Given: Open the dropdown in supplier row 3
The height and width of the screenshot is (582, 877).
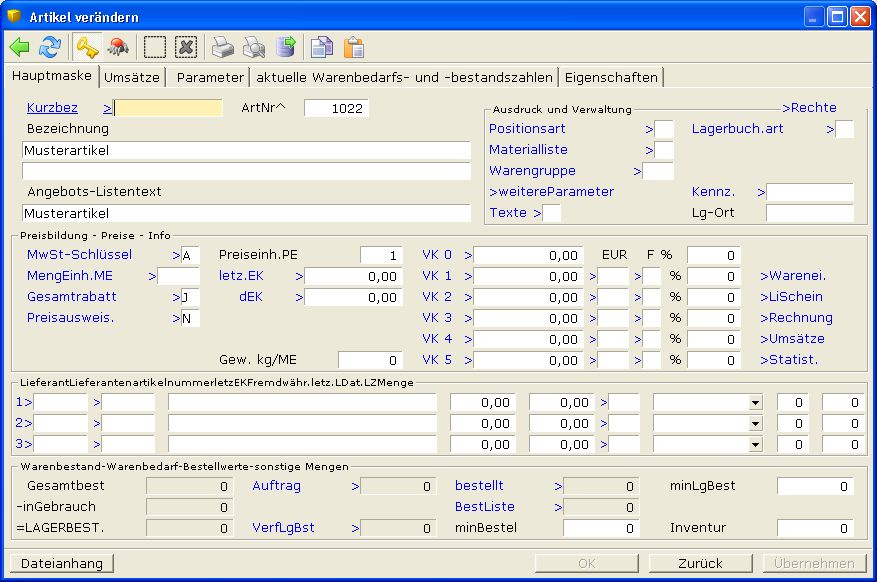Looking at the screenshot, I should (755, 444).
